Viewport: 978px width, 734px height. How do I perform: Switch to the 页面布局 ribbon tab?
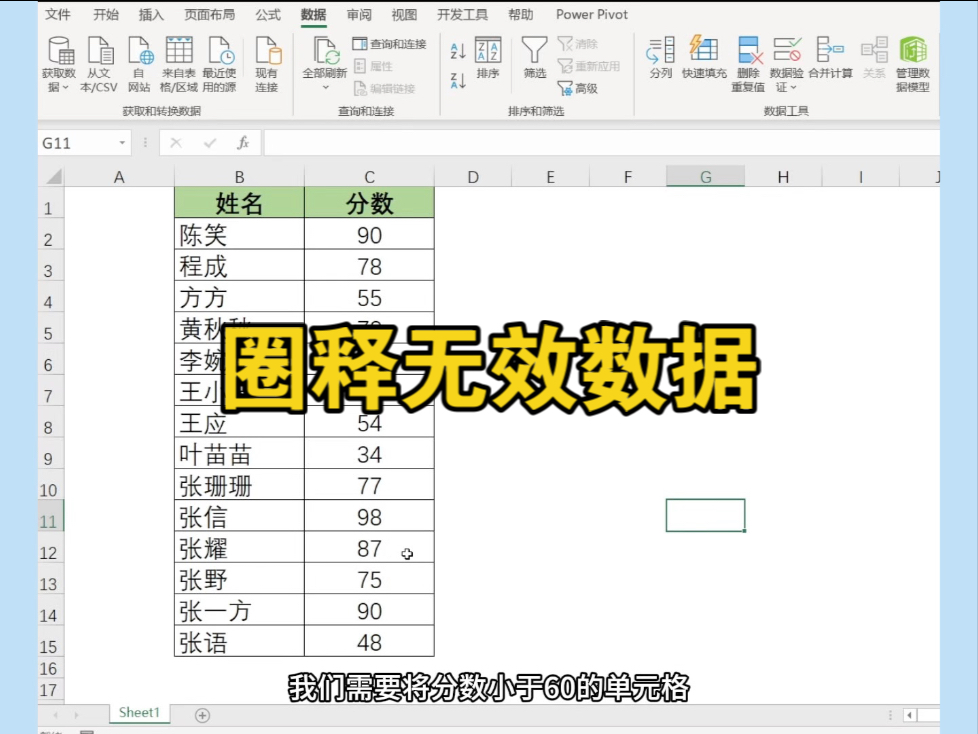click(x=210, y=14)
